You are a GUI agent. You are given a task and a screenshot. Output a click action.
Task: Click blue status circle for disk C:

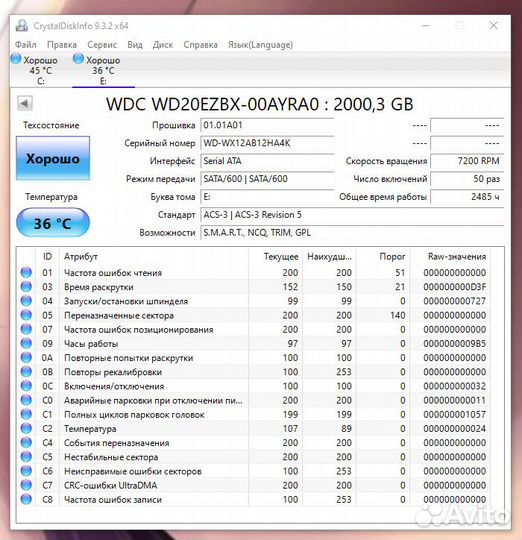(16, 59)
